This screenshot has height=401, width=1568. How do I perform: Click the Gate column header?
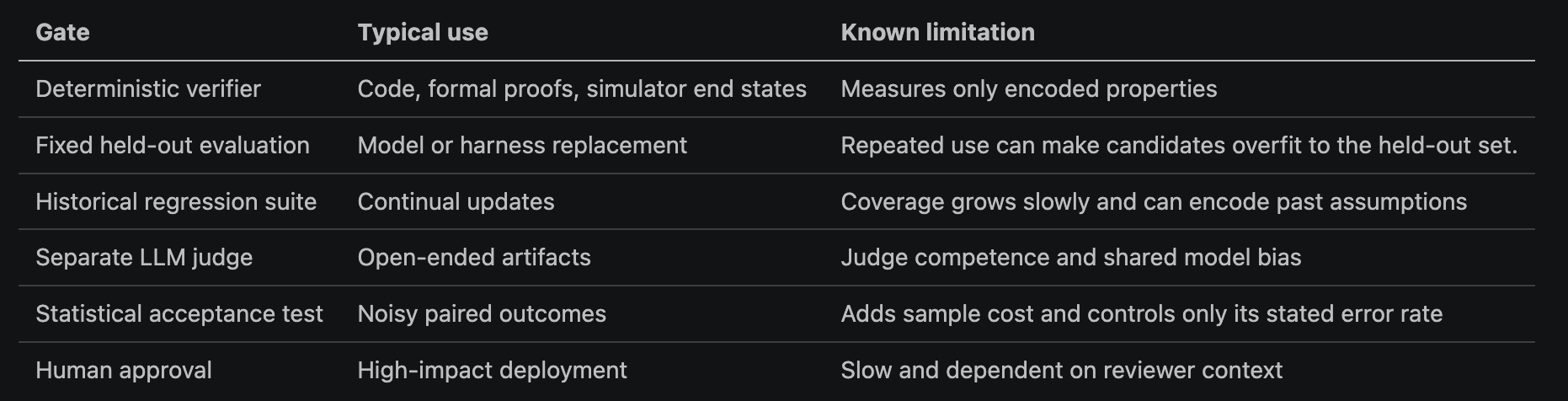(x=62, y=32)
